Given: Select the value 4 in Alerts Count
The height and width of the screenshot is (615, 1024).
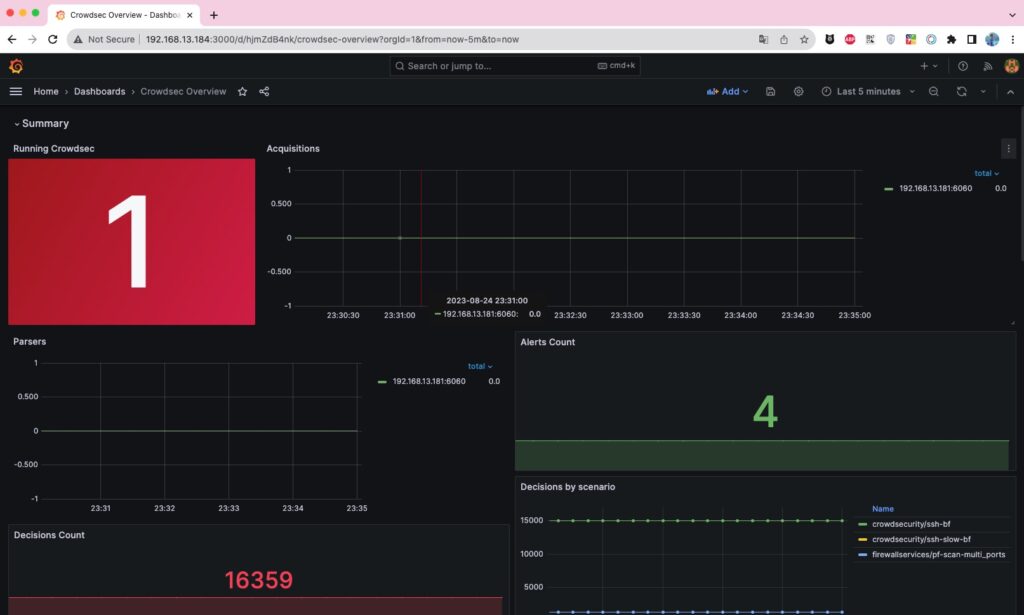Looking at the screenshot, I should tap(765, 411).
